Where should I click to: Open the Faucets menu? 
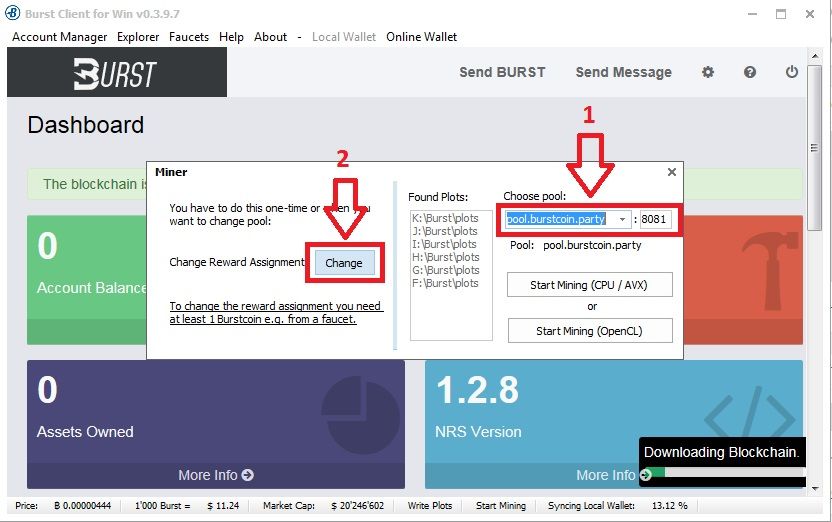(189, 37)
